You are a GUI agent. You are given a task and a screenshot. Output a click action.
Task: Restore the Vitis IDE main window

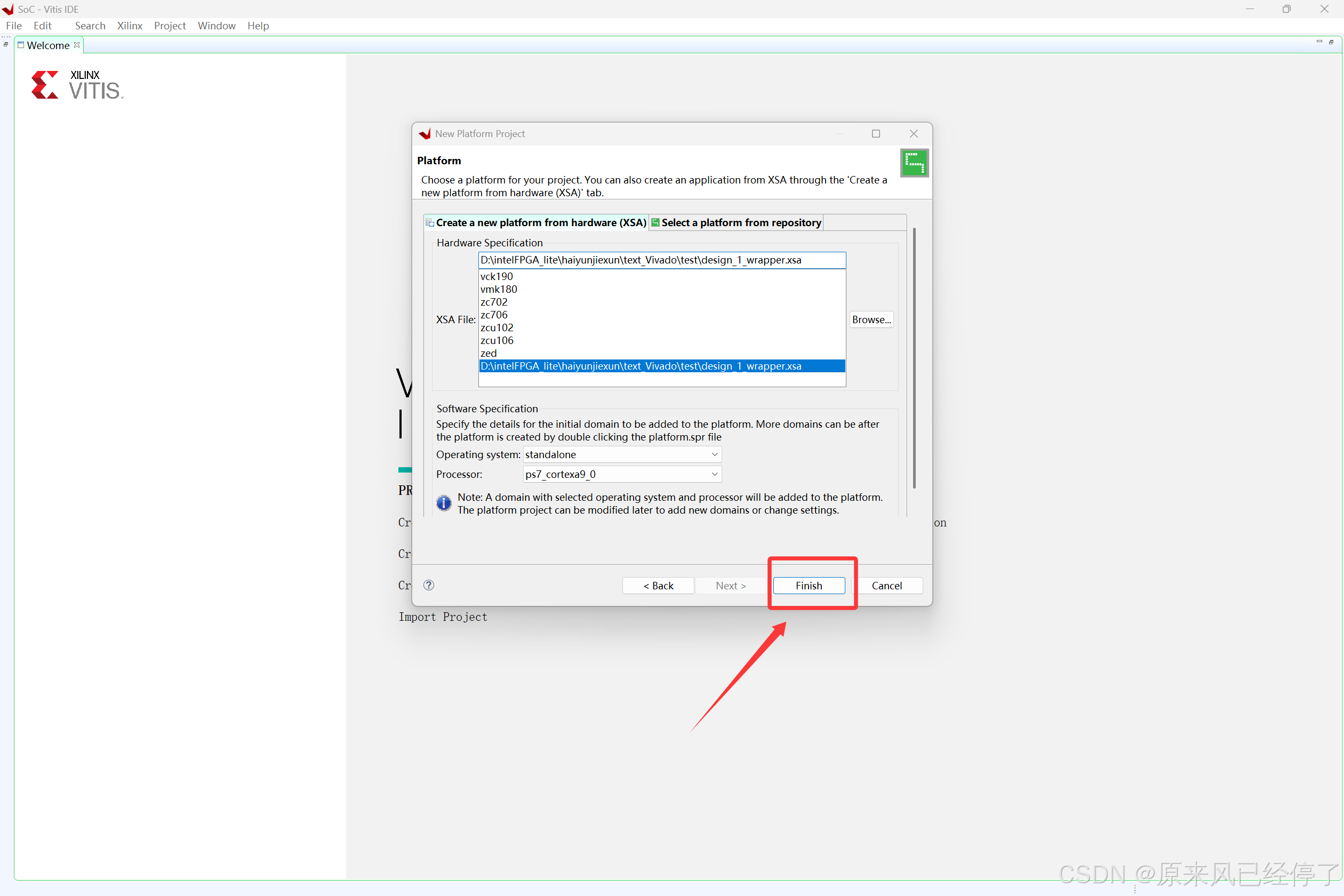[x=1286, y=9]
